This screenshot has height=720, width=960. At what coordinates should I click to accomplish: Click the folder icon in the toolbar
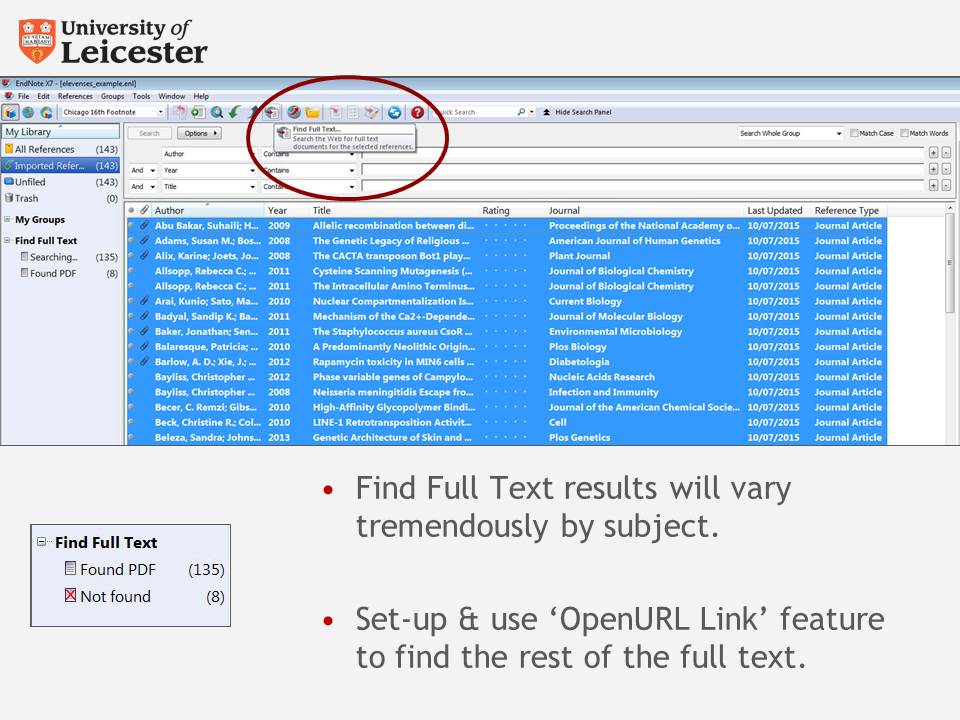click(312, 112)
